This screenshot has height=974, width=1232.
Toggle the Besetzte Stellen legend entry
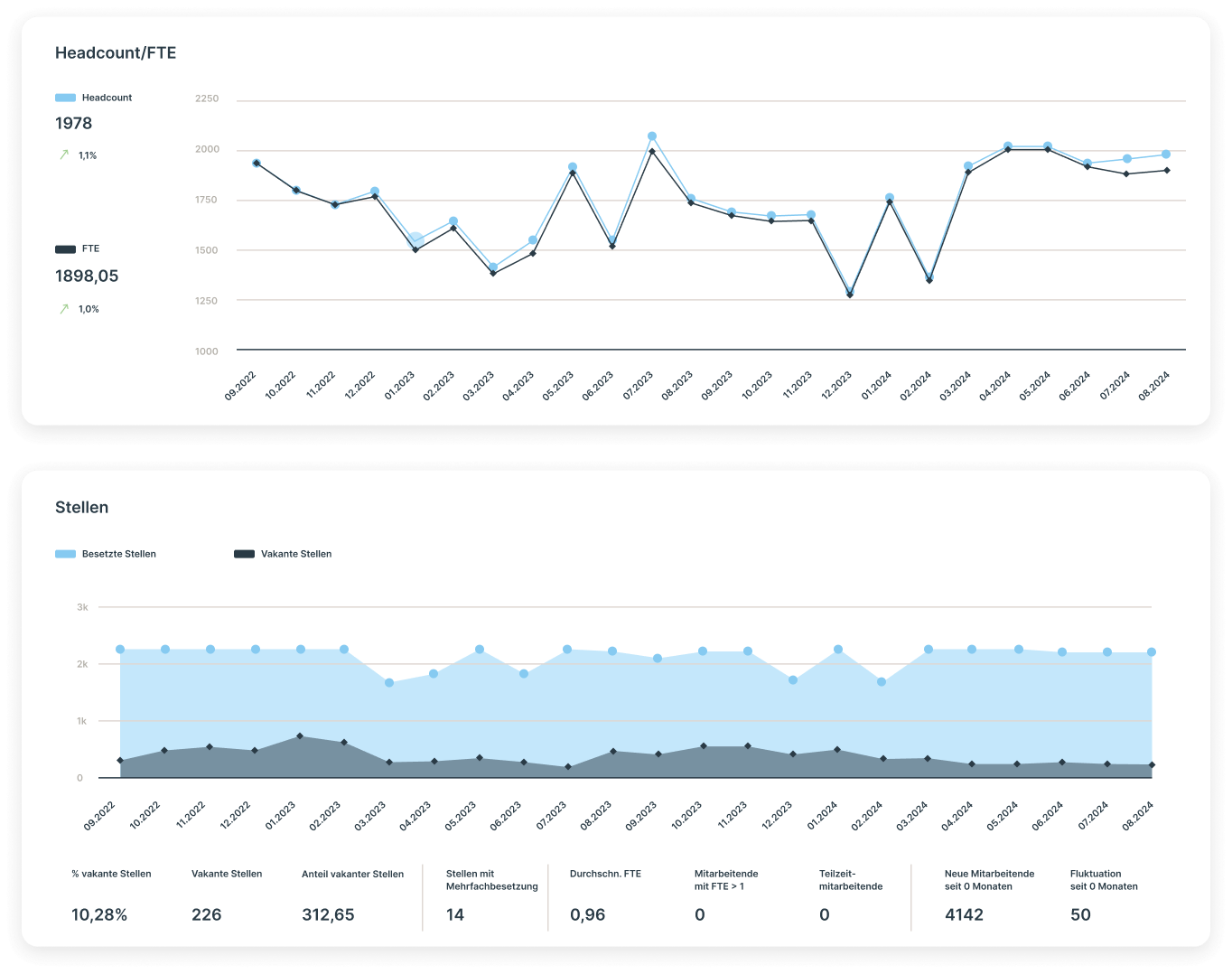(106, 554)
